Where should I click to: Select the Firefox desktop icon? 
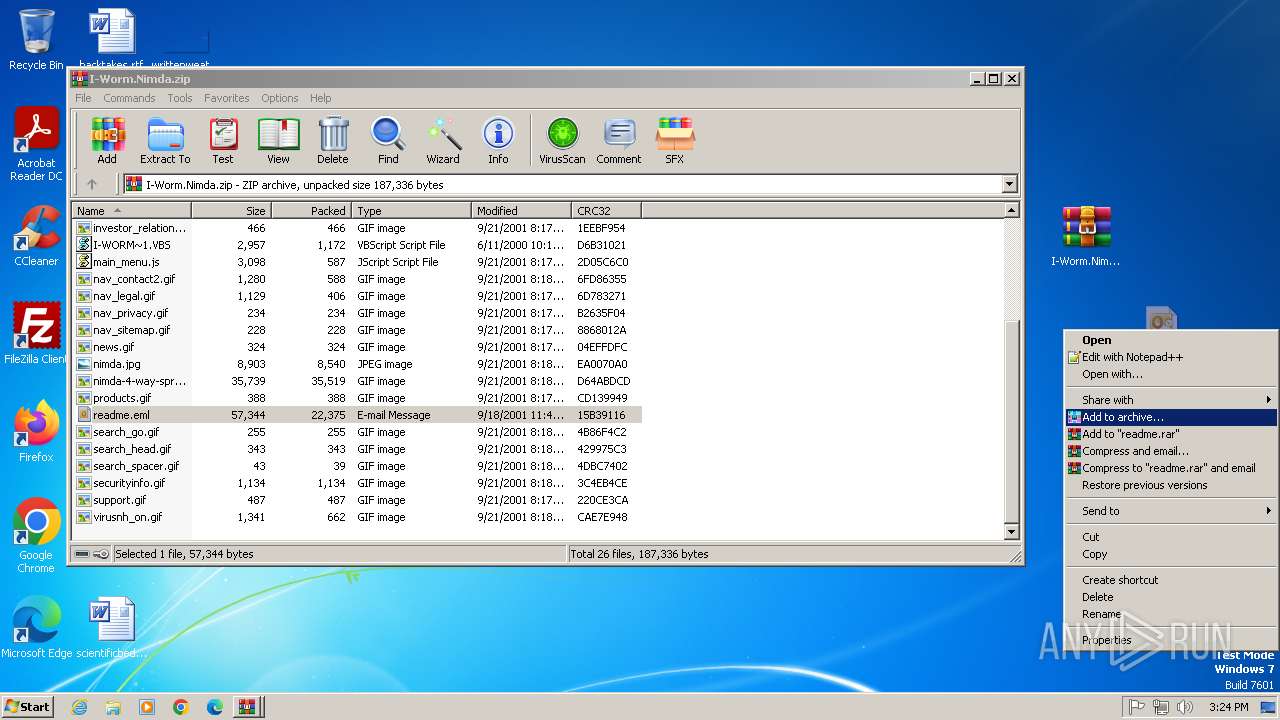36,432
